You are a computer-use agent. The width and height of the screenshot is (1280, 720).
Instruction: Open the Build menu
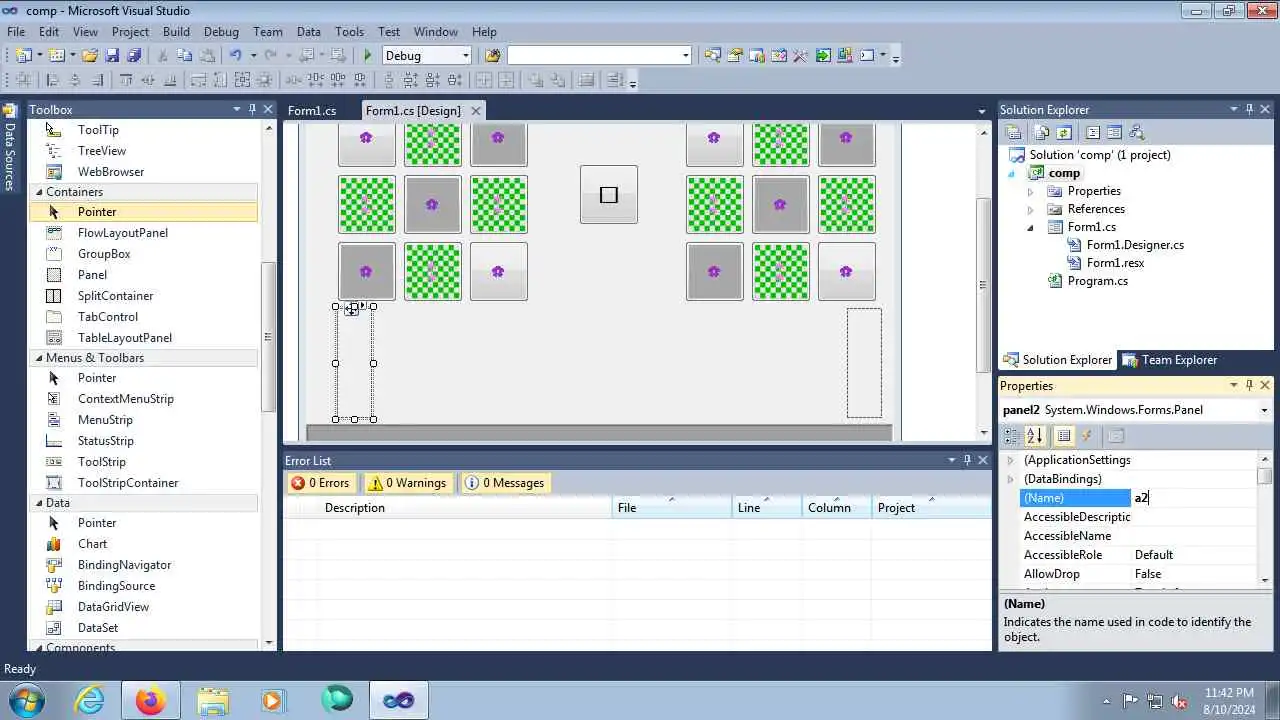click(176, 32)
